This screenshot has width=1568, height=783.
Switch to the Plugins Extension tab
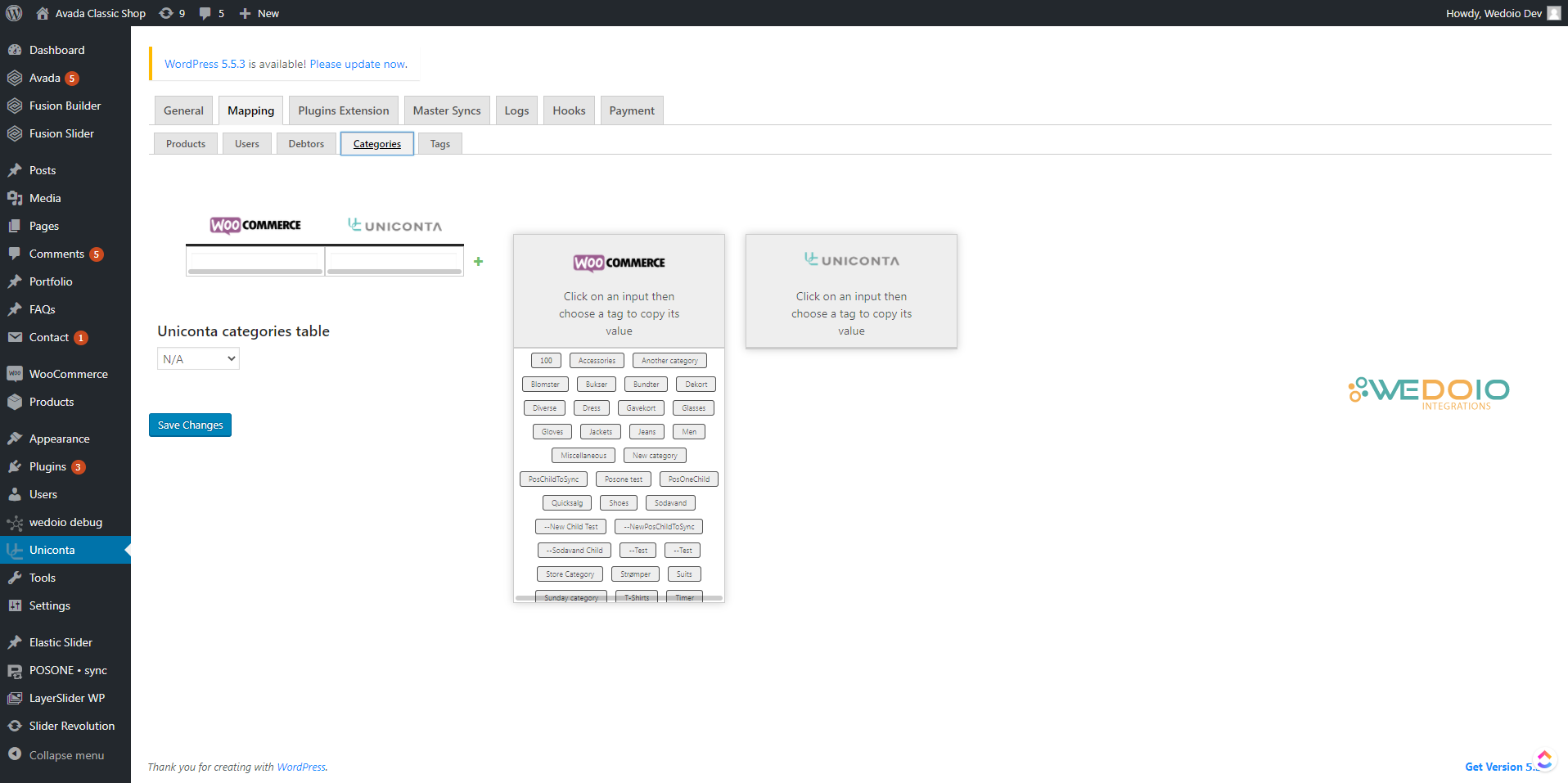point(344,110)
